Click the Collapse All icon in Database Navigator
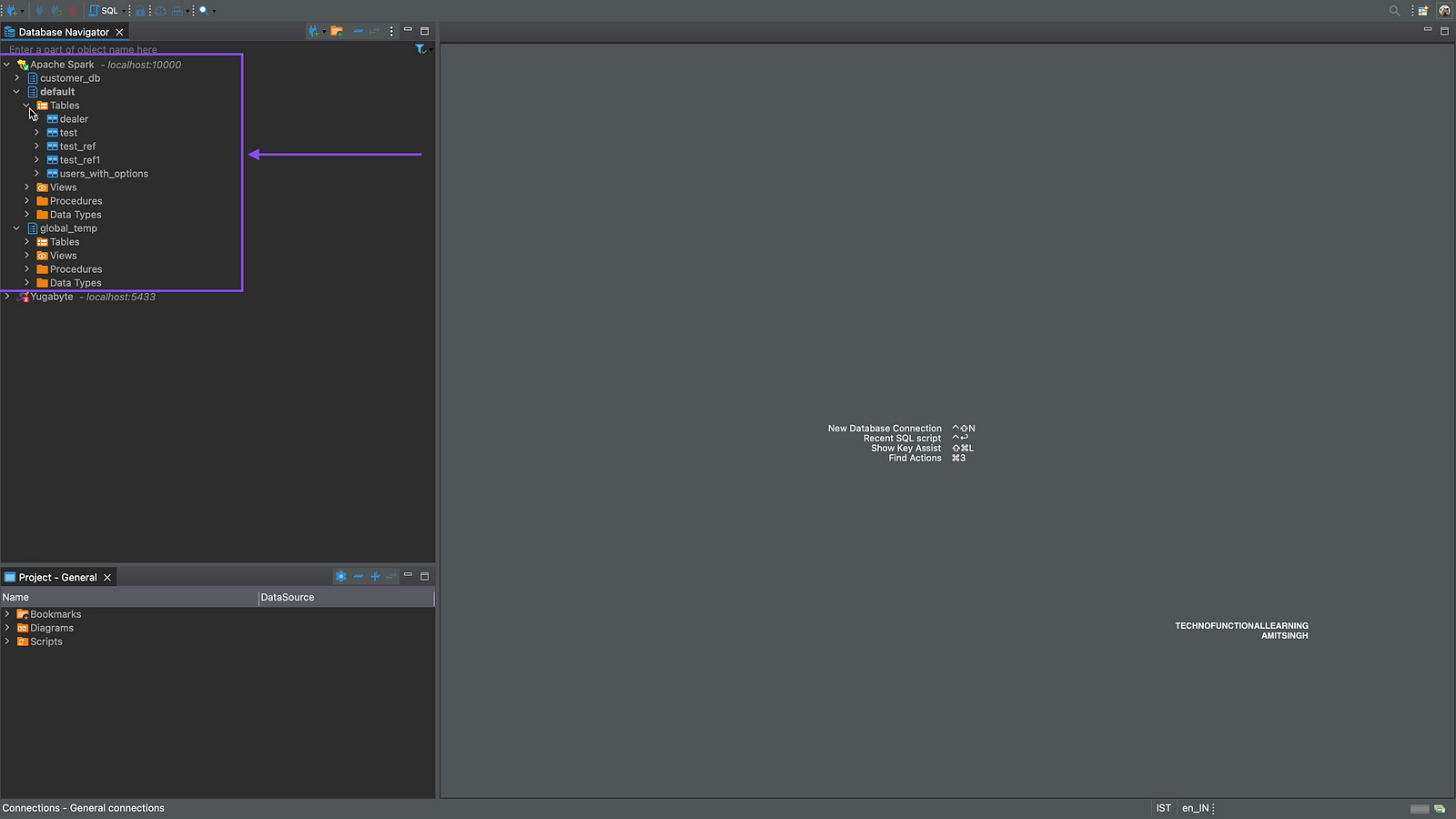 coord(358,32)
